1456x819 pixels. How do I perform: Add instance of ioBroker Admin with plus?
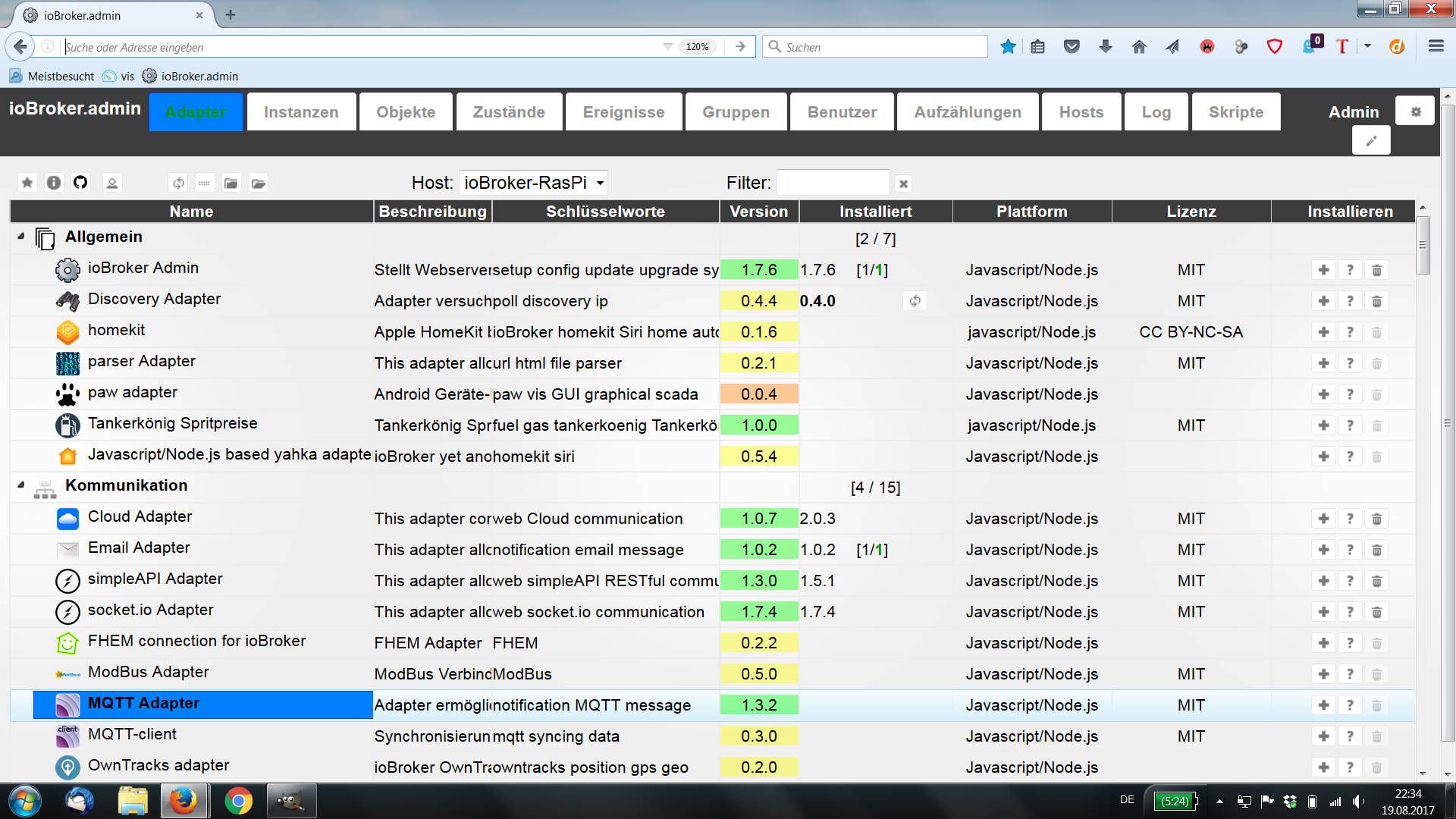(1323, 270)
